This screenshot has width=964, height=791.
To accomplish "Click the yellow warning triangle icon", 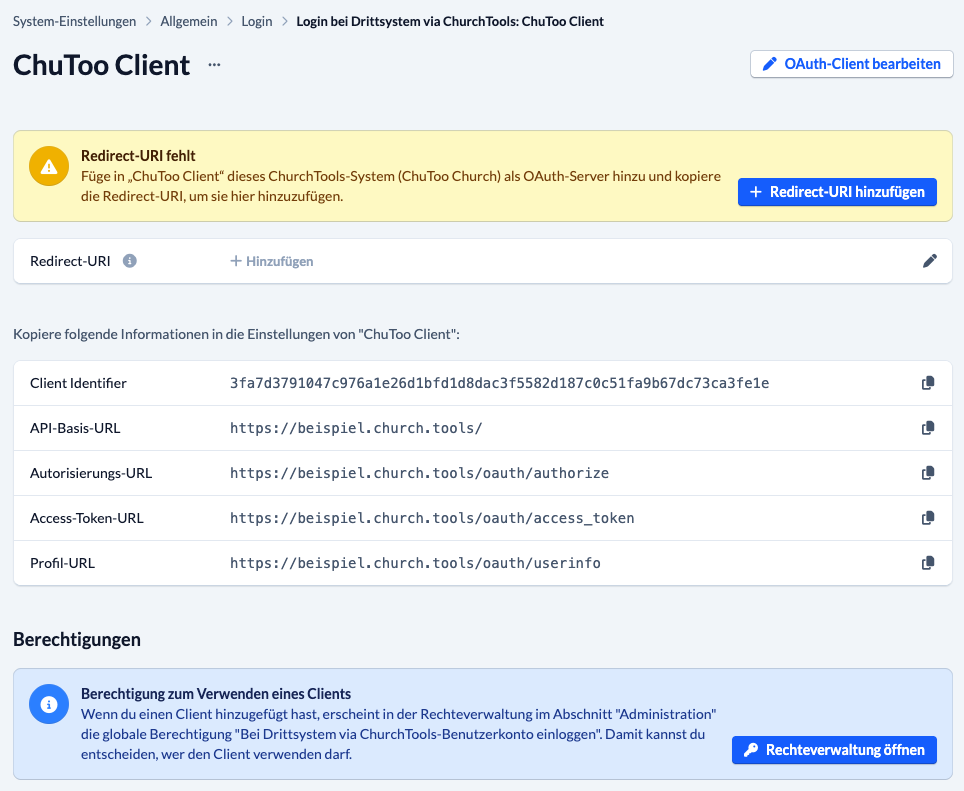I will click(45, 166).
